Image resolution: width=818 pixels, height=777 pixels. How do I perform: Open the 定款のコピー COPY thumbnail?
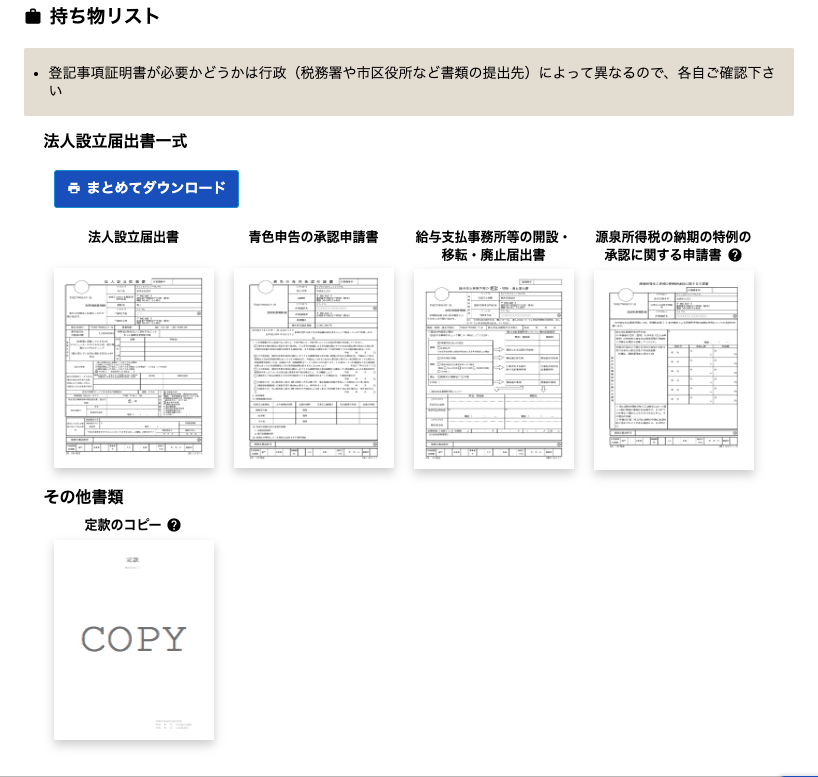tap(134, 640)
